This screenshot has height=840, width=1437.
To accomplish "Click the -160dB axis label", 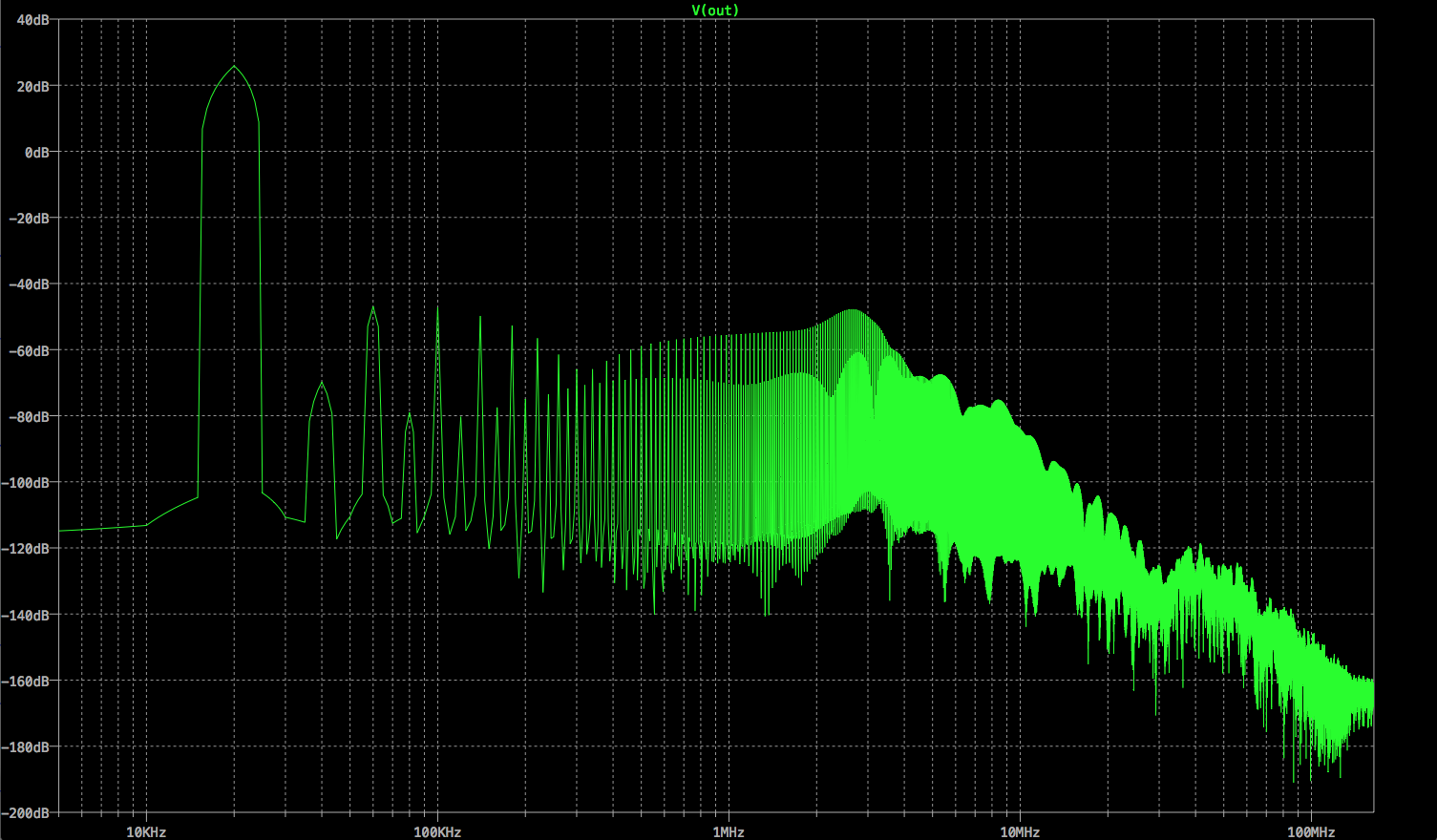I will pyautogui.click(x=26, y=681).
